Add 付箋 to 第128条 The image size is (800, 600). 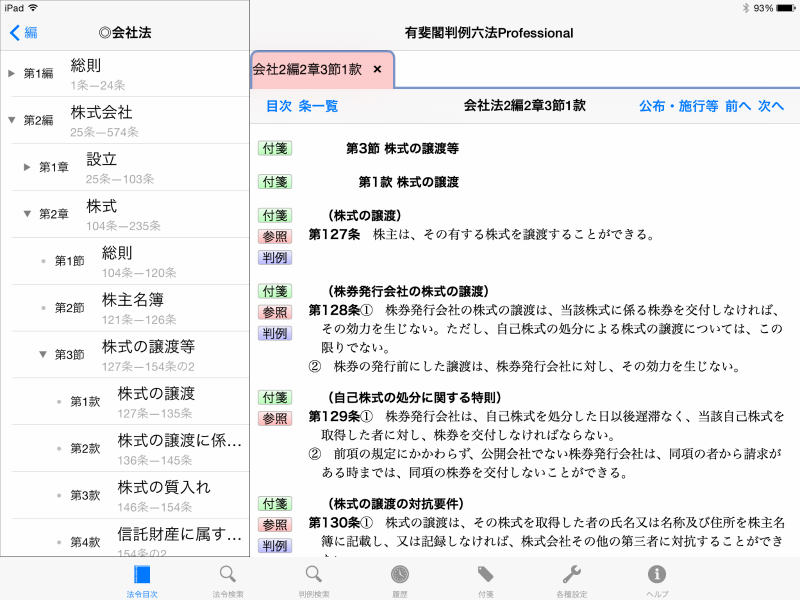pos(275,291)
